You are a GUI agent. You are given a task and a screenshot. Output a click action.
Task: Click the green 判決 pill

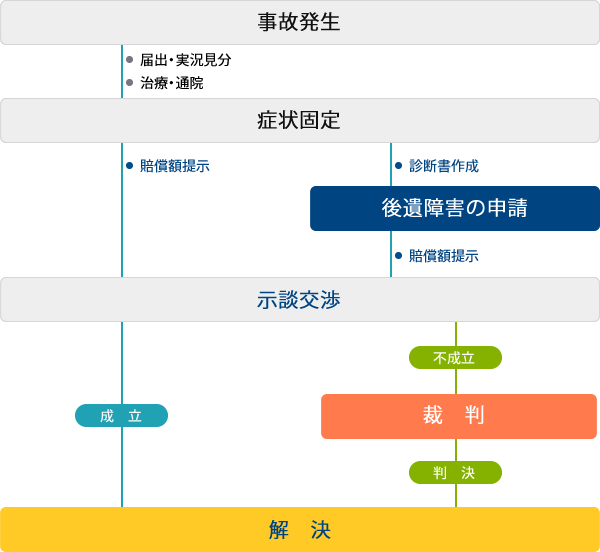(x=455, y=472)
